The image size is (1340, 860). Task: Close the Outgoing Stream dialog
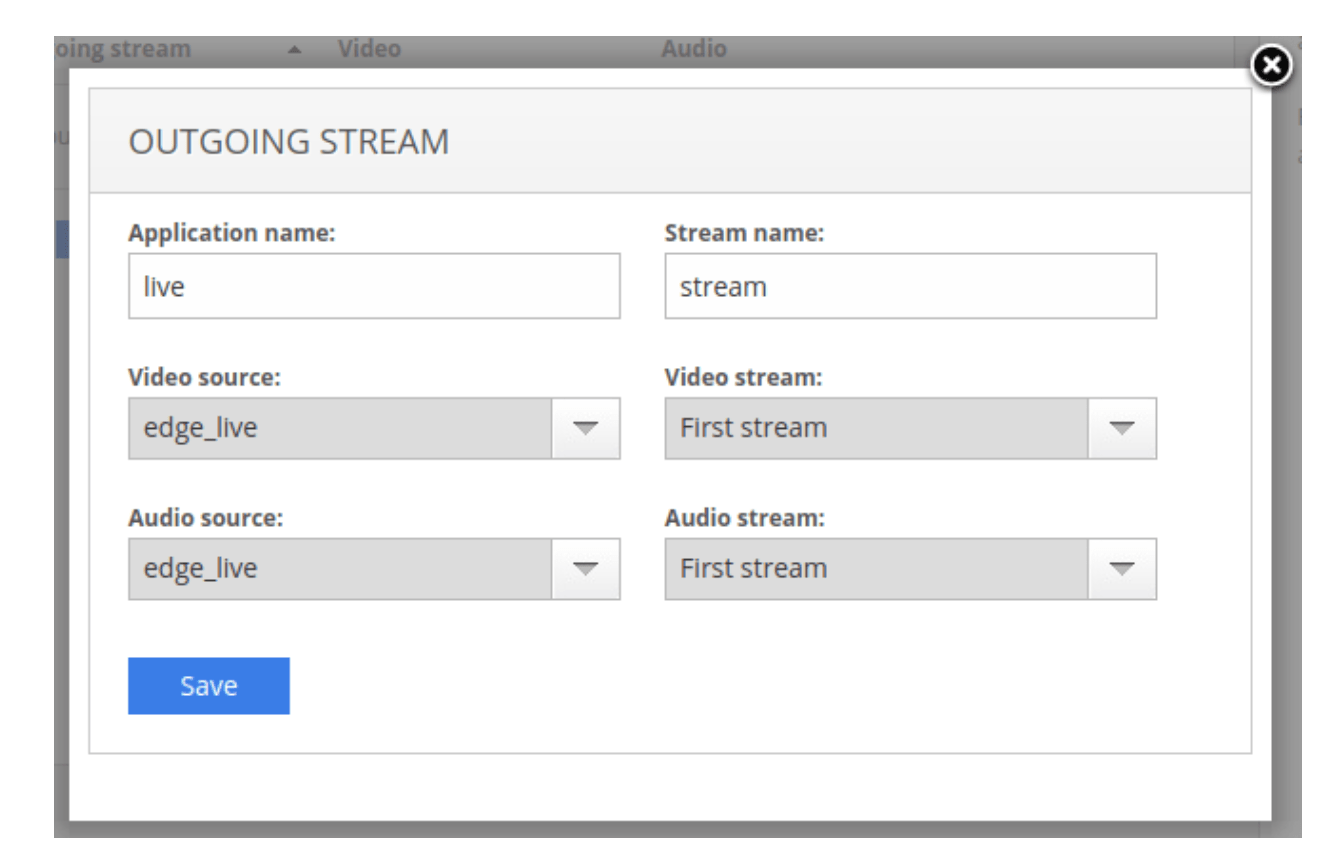click(1271, 66)
